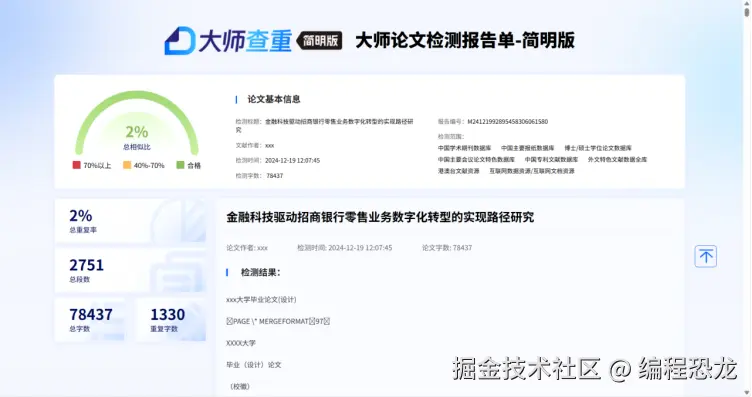Click 论文作者: xxx under paper title

247,248
